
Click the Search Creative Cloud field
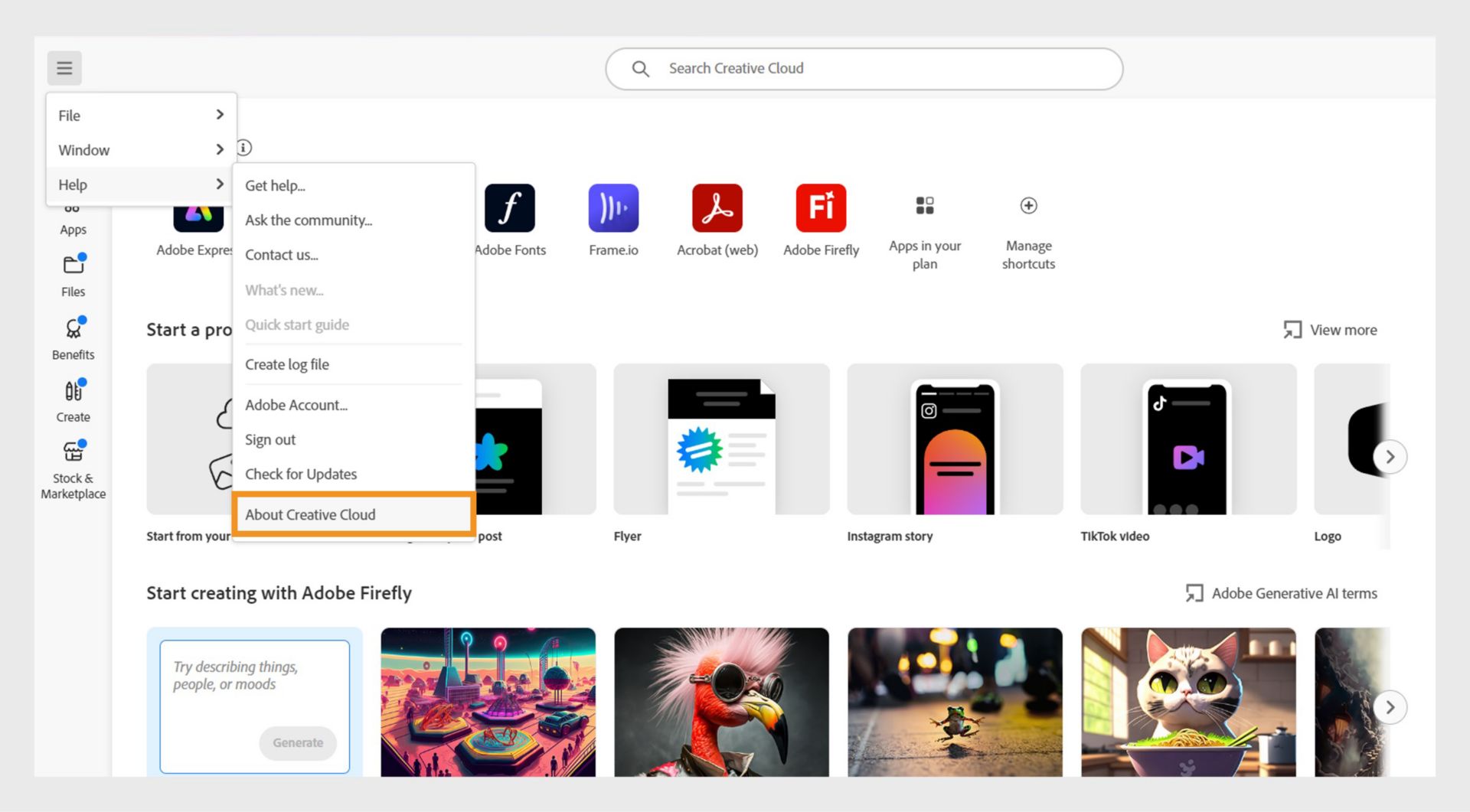[x=864, y=68]
